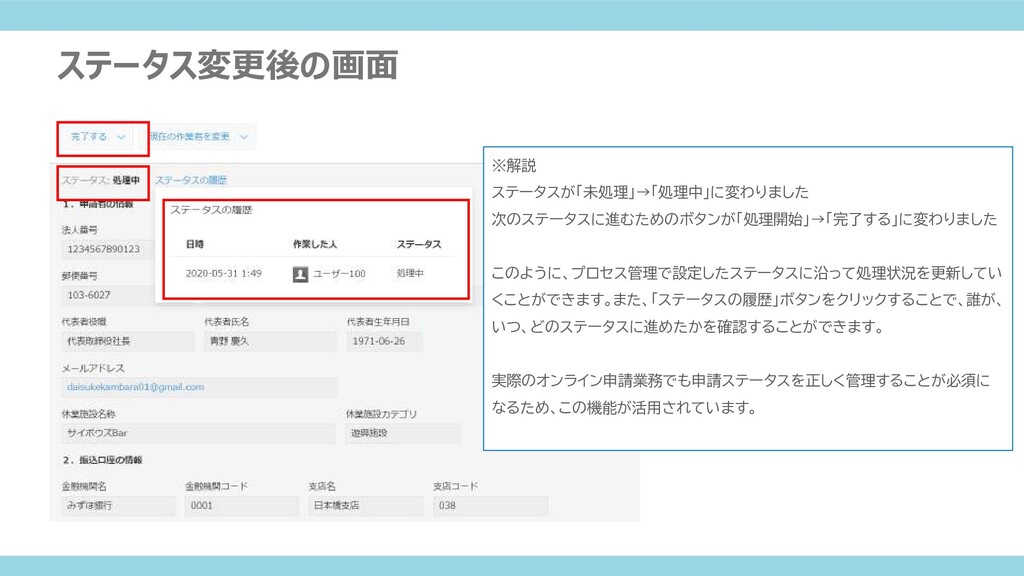Click 金融機関コード field 0001
1024x576 pixels.
(x=241, y=505)
